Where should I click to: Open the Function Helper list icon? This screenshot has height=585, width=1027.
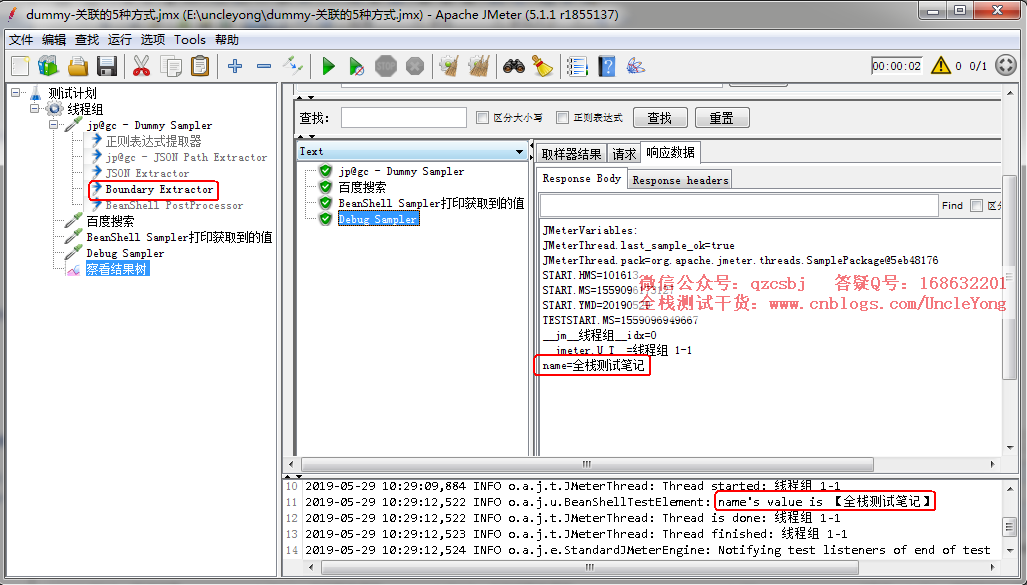577,66
